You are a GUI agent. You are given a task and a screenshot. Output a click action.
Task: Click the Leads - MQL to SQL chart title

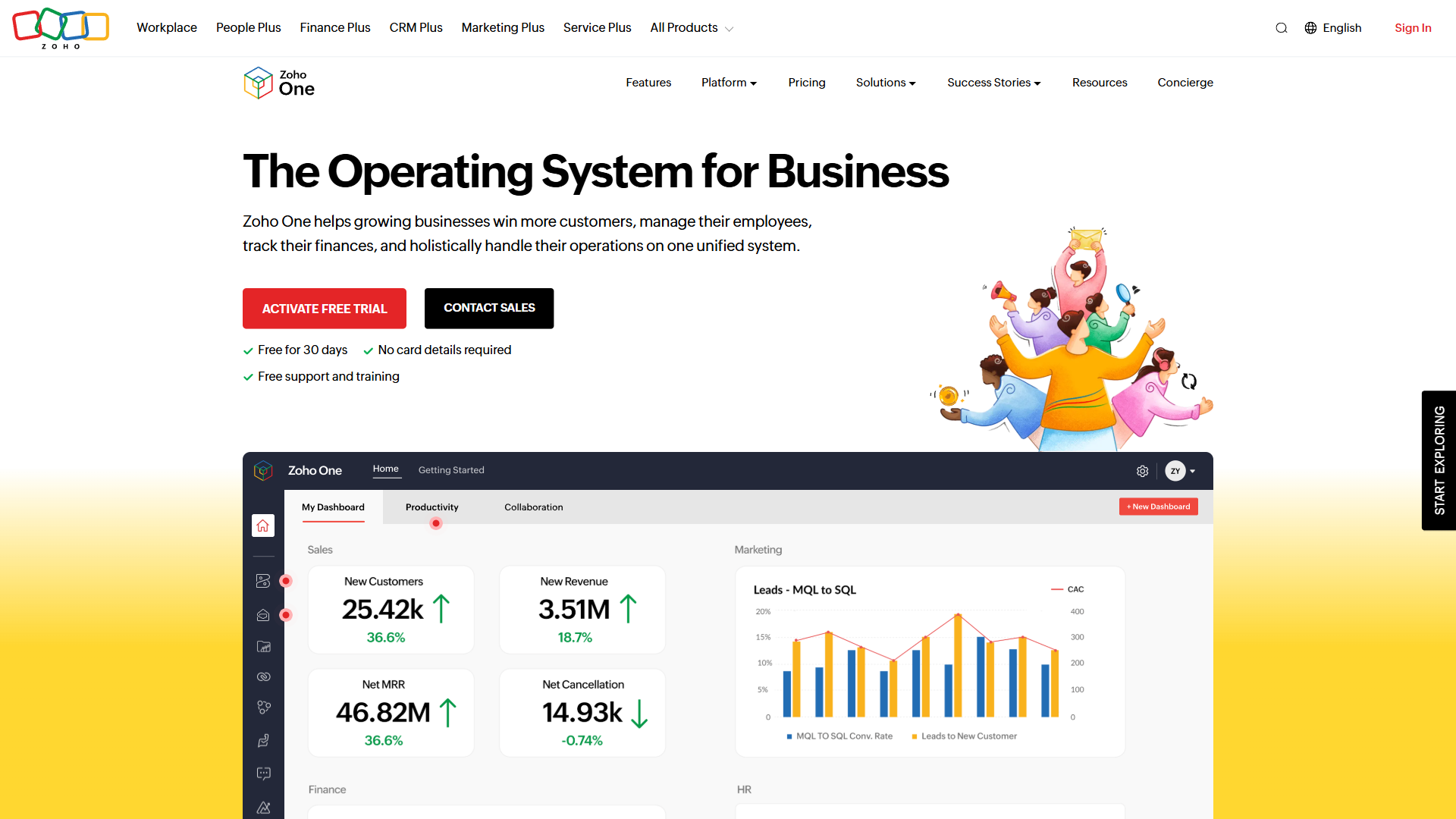pos(805,590)
